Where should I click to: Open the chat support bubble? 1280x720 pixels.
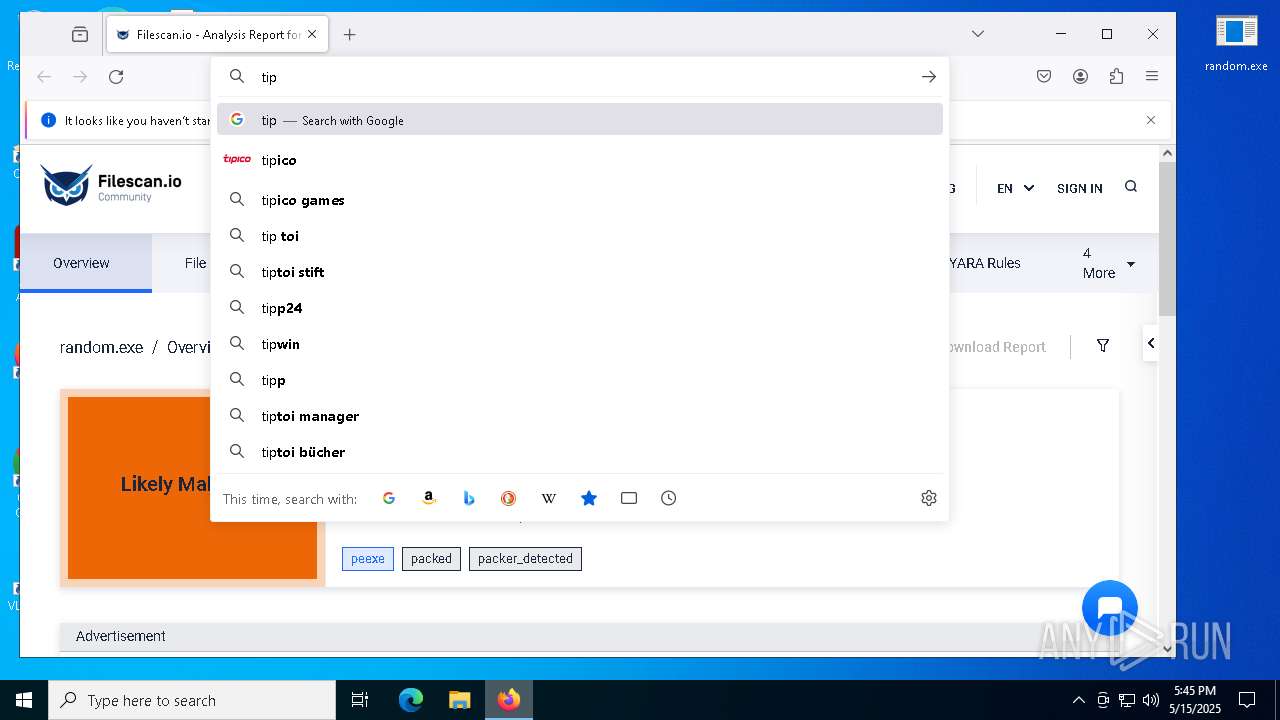pyautogui.click(x=1110, y=608)
